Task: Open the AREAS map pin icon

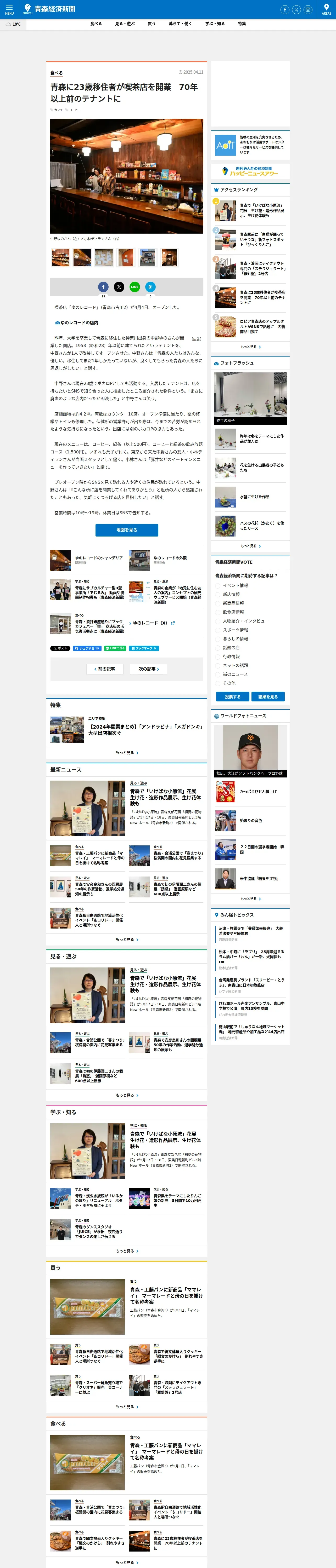Action: point(327,9)
